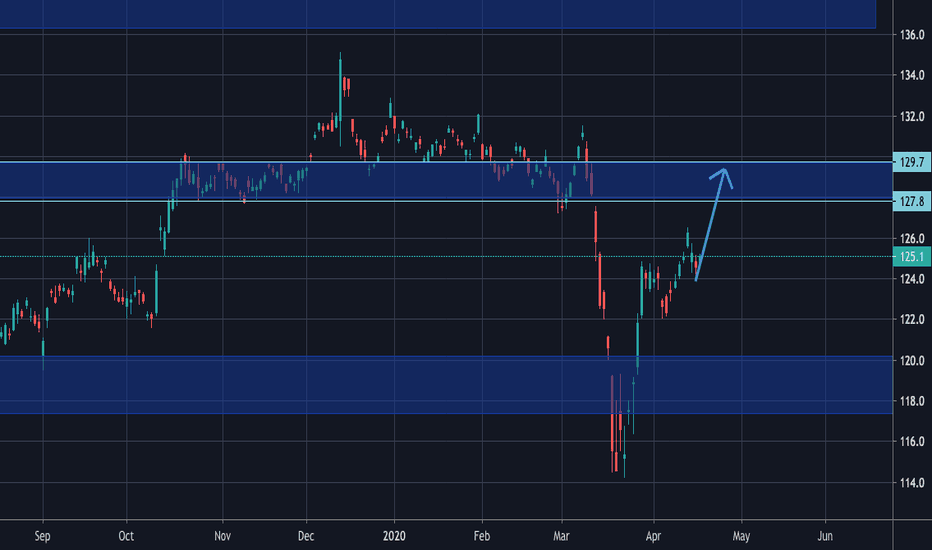Click the Sep label on time axis
Screen dimensions: 932x550
(x=42, y=536)
